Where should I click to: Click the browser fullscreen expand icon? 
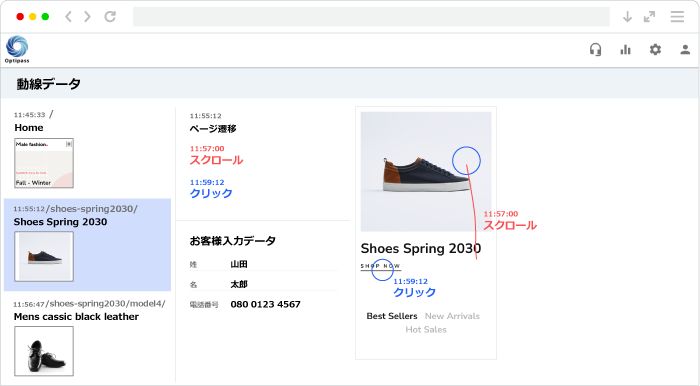(650, 17)
